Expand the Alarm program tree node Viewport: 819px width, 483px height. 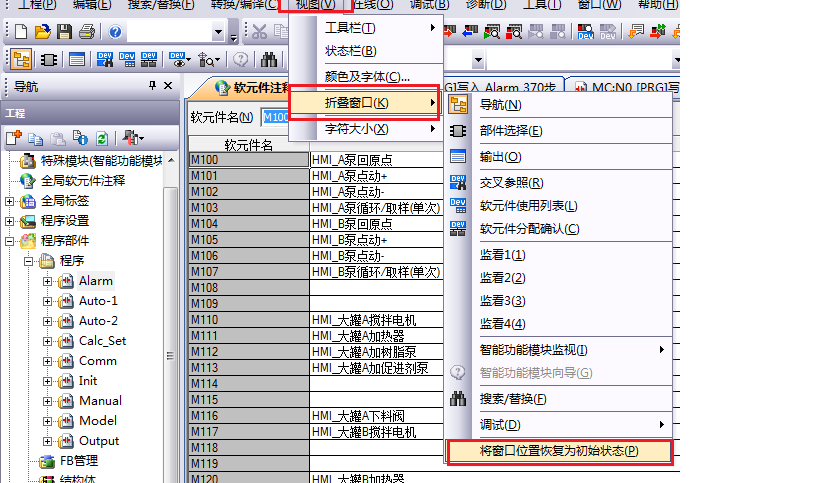pos(47,281)
